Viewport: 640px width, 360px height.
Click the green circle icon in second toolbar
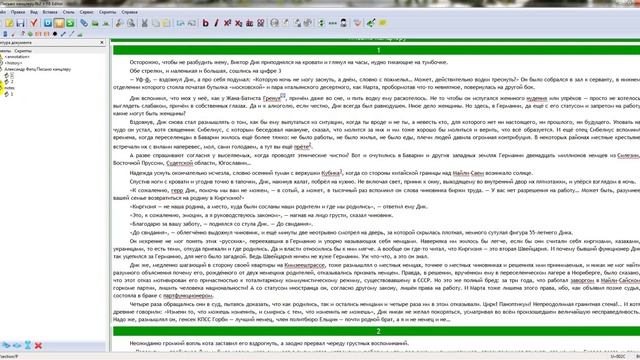coord(30,34)
